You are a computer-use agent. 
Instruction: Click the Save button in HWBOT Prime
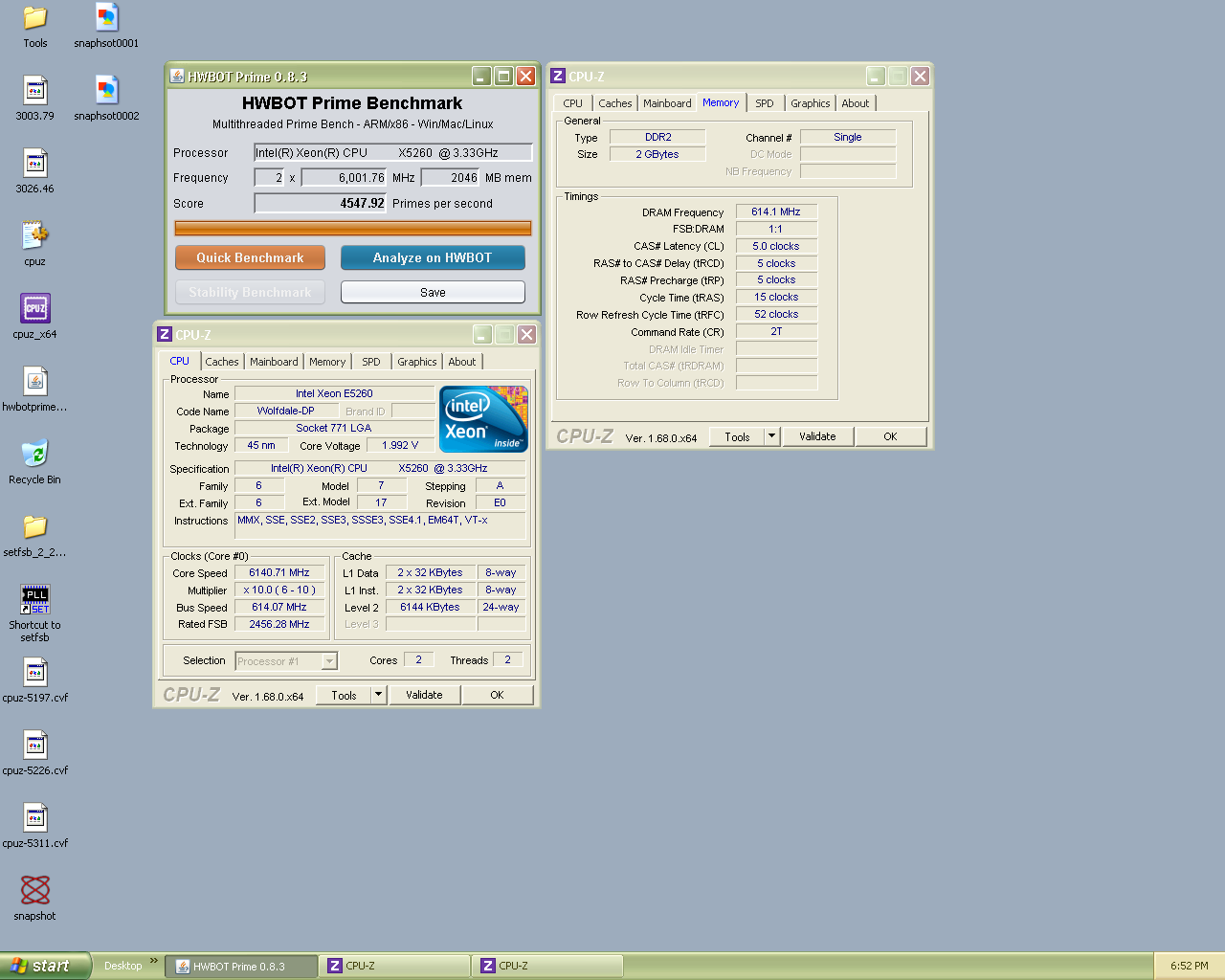(x=433, y=292)
